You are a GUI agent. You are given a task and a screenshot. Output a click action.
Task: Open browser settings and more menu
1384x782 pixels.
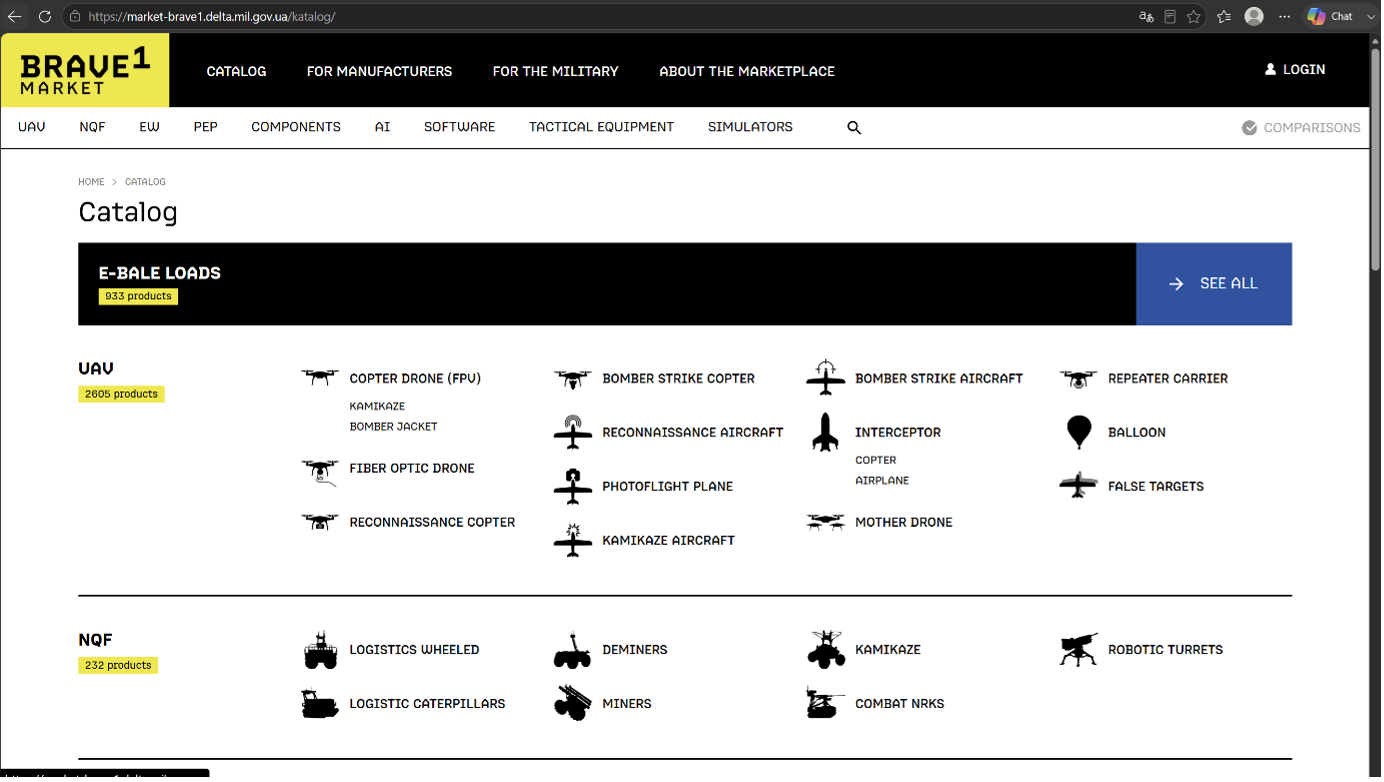click(x=1285, y=17)
